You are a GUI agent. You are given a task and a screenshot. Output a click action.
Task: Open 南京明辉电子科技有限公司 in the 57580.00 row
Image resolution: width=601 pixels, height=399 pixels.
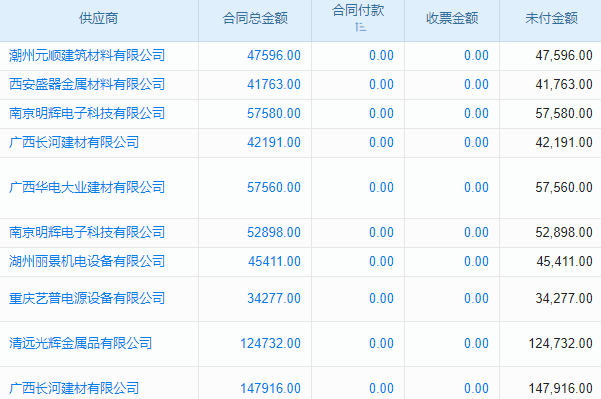[x=87, y=113]
